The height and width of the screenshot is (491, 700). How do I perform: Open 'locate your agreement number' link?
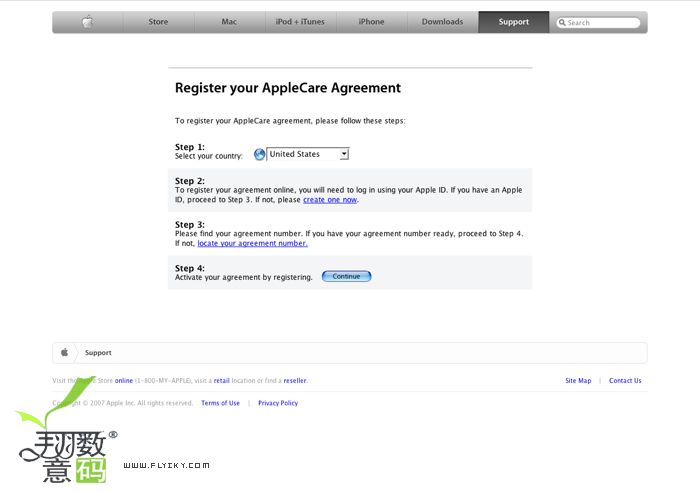pos(252,243)
